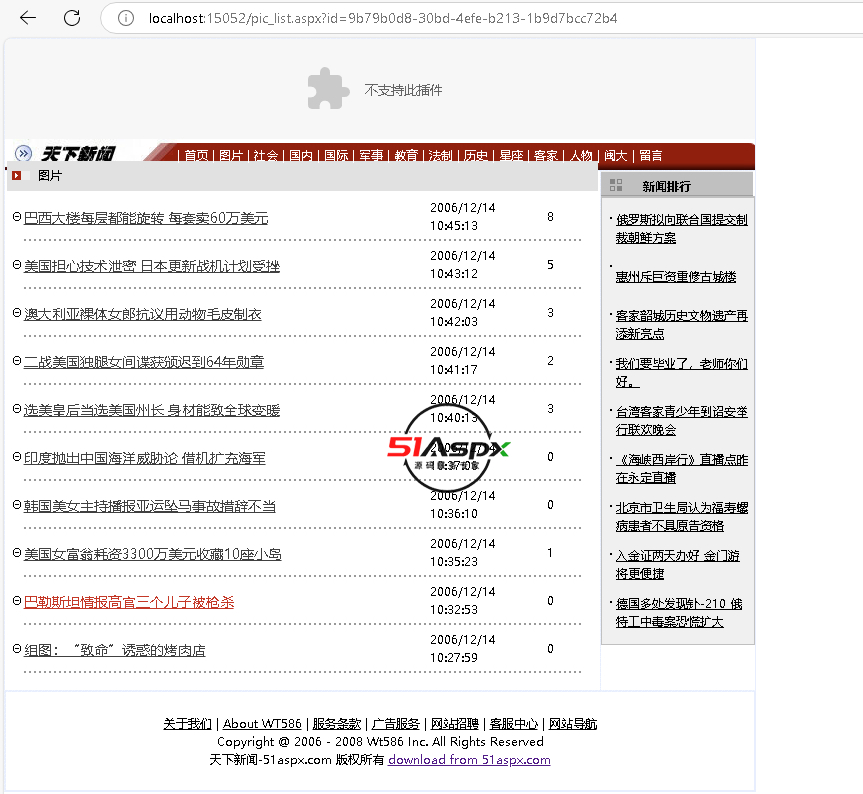The width and height of the screenshot is (863, 794).
Task: Open the 广告服务 footer link
Action: pos(396,724)
